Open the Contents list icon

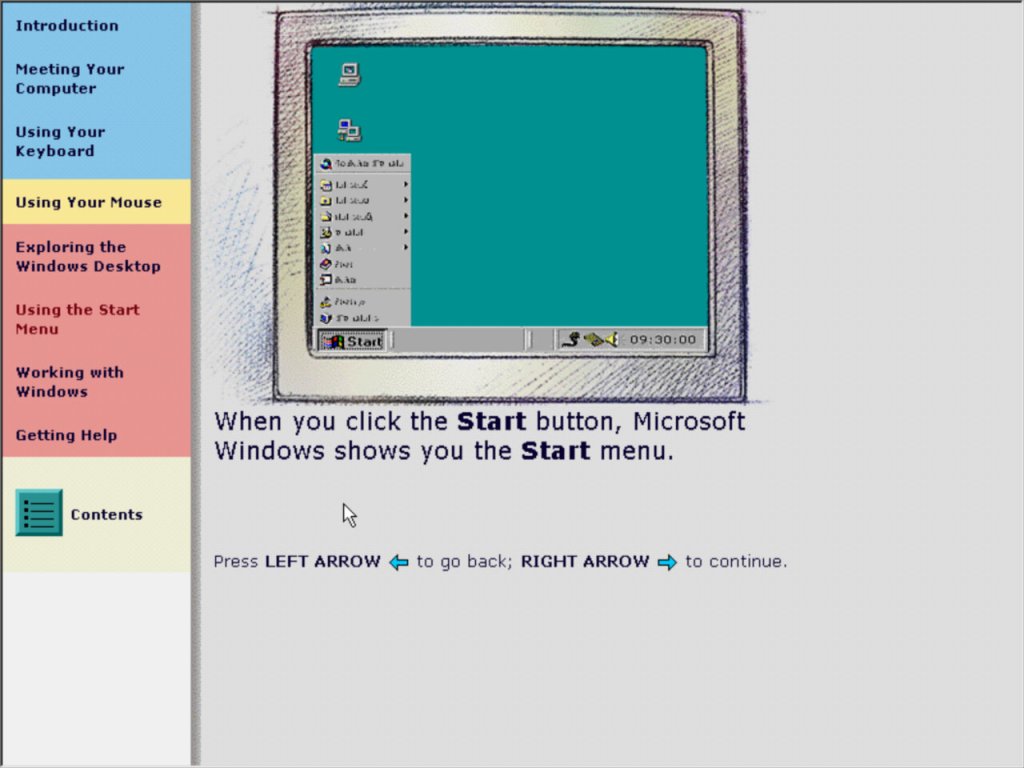39,513
